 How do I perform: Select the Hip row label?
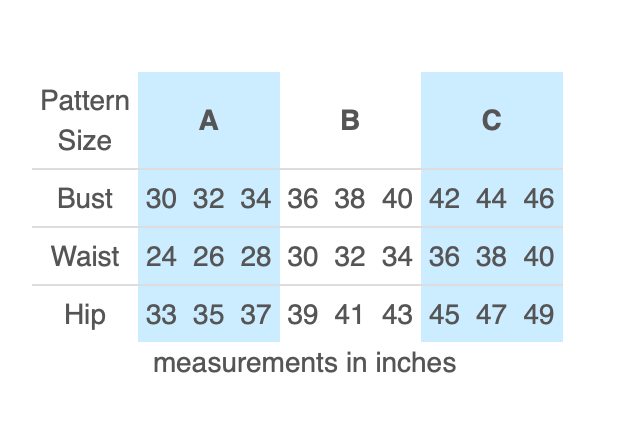85,314
